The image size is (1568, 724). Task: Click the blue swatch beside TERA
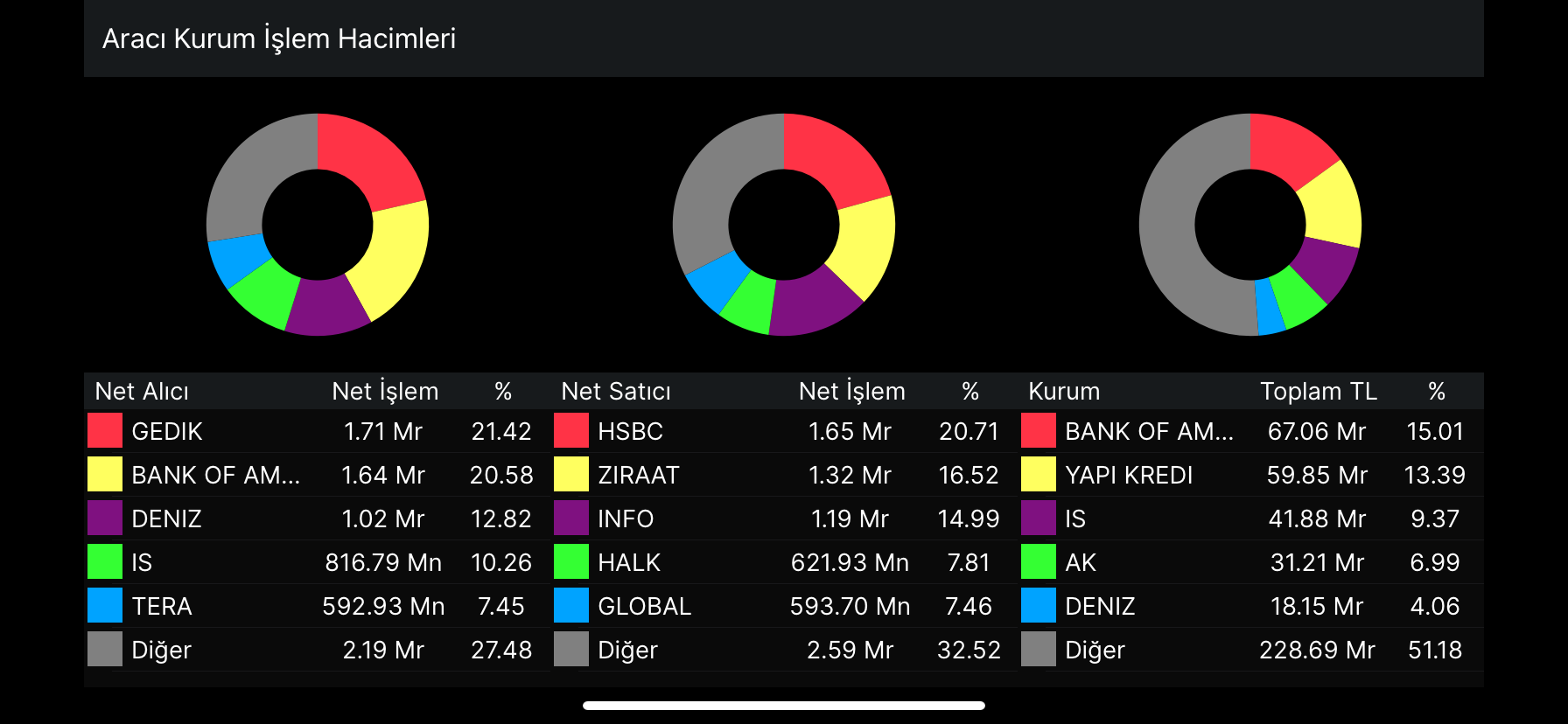click(104, 605)
